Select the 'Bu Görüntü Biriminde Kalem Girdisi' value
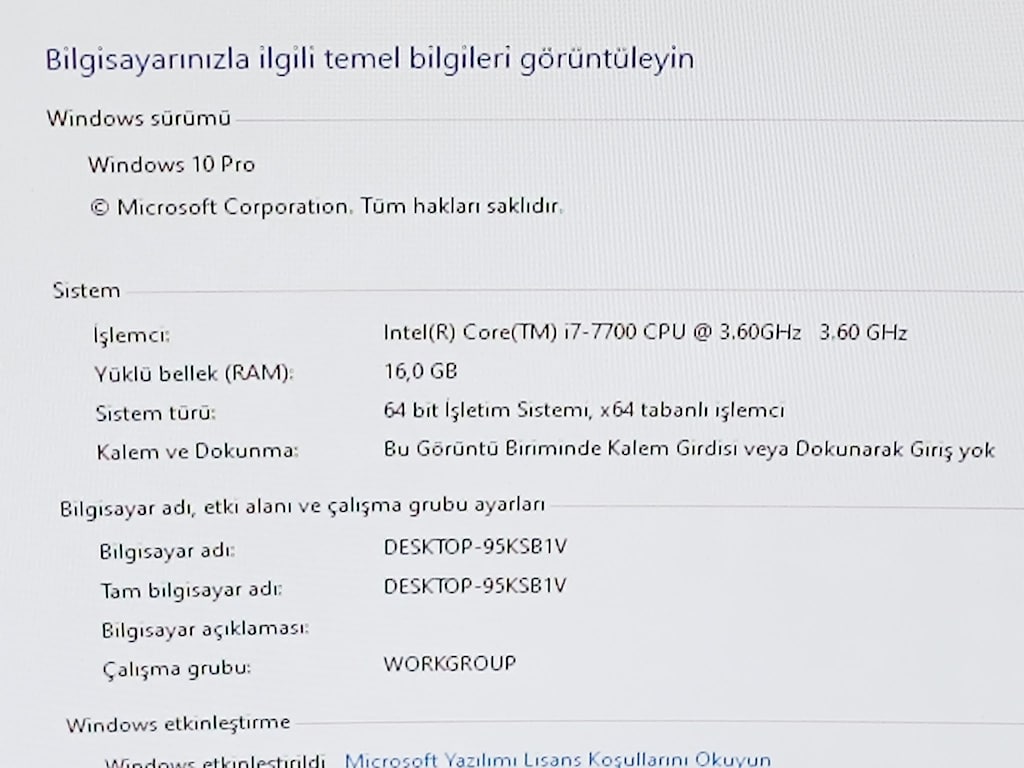1024x768 pixels. [689, 449]
